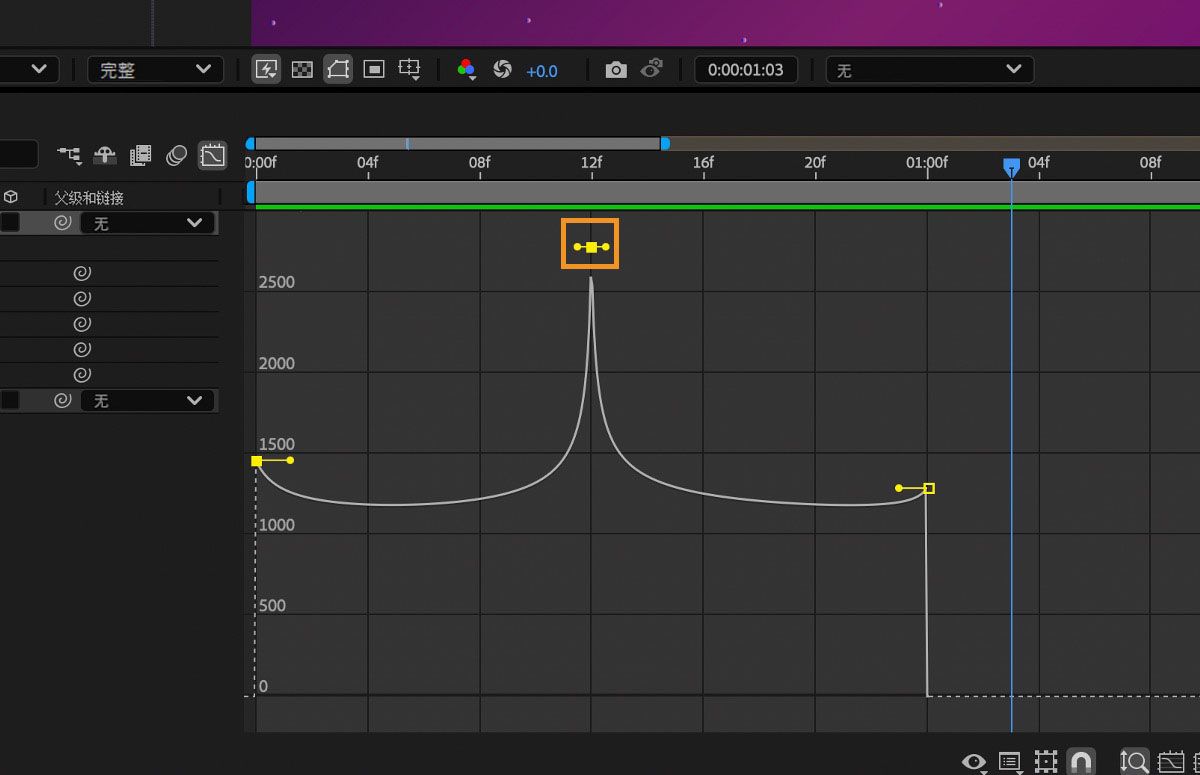The width and height of the screenshot is (1200, 775).
Task: Open the 完整 resolution dropdown
Action: click(x=155, y=70)
